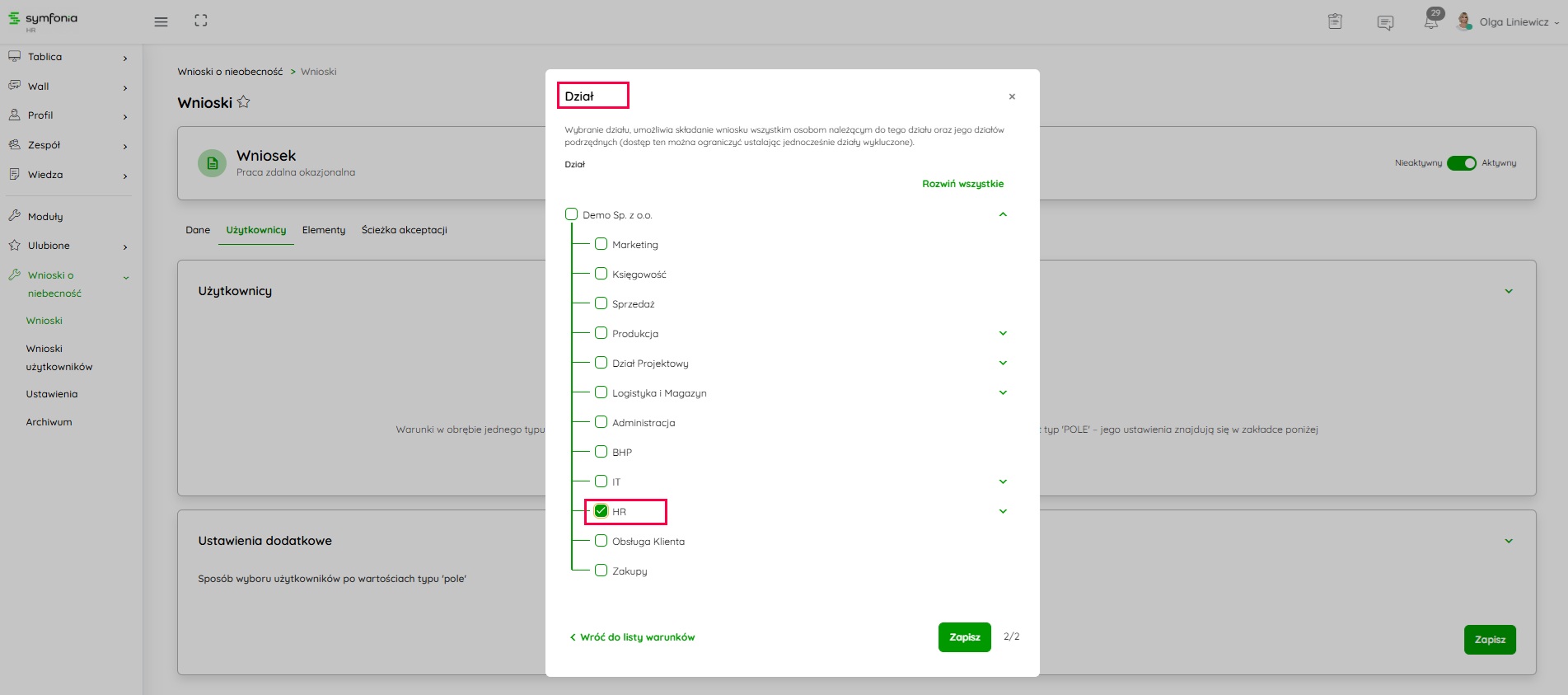Open the chat messages icon
Image resolution: width=1568 pixels, height=695 pixels.
1385,22
